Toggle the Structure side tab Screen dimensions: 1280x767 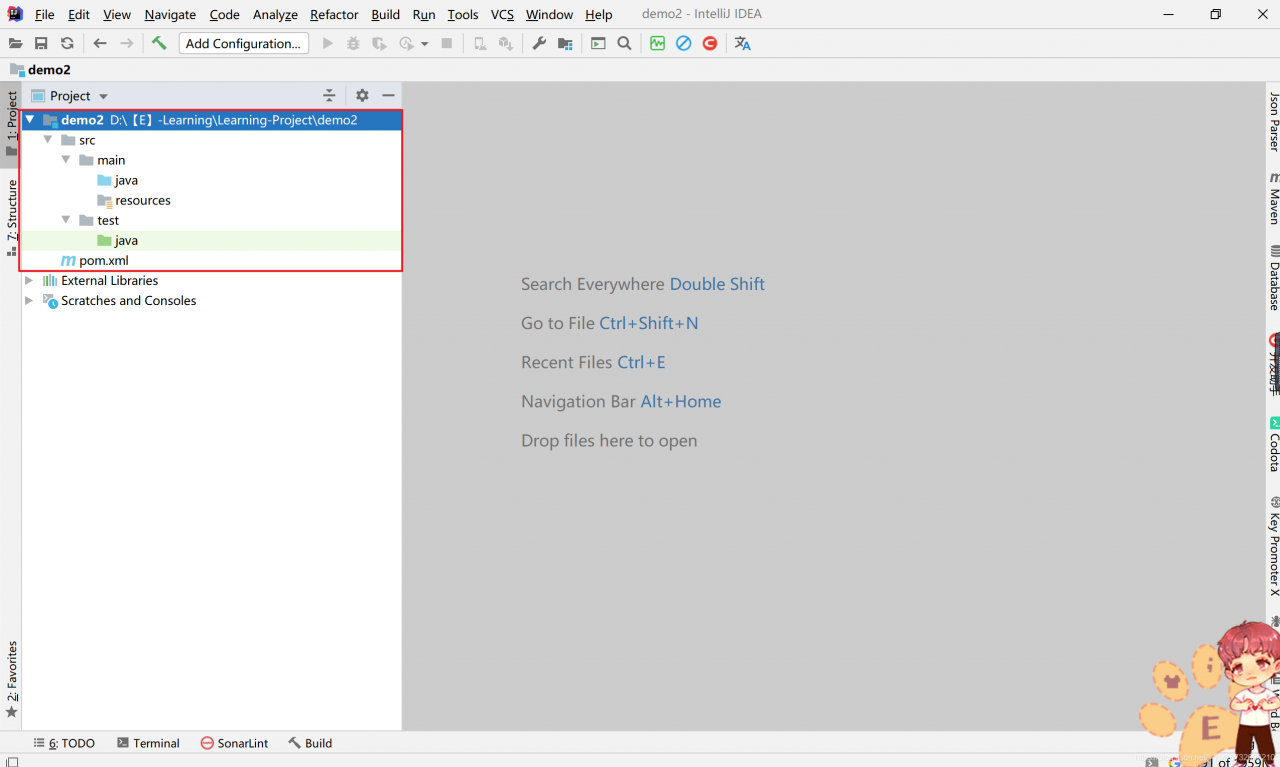(11, 217)
